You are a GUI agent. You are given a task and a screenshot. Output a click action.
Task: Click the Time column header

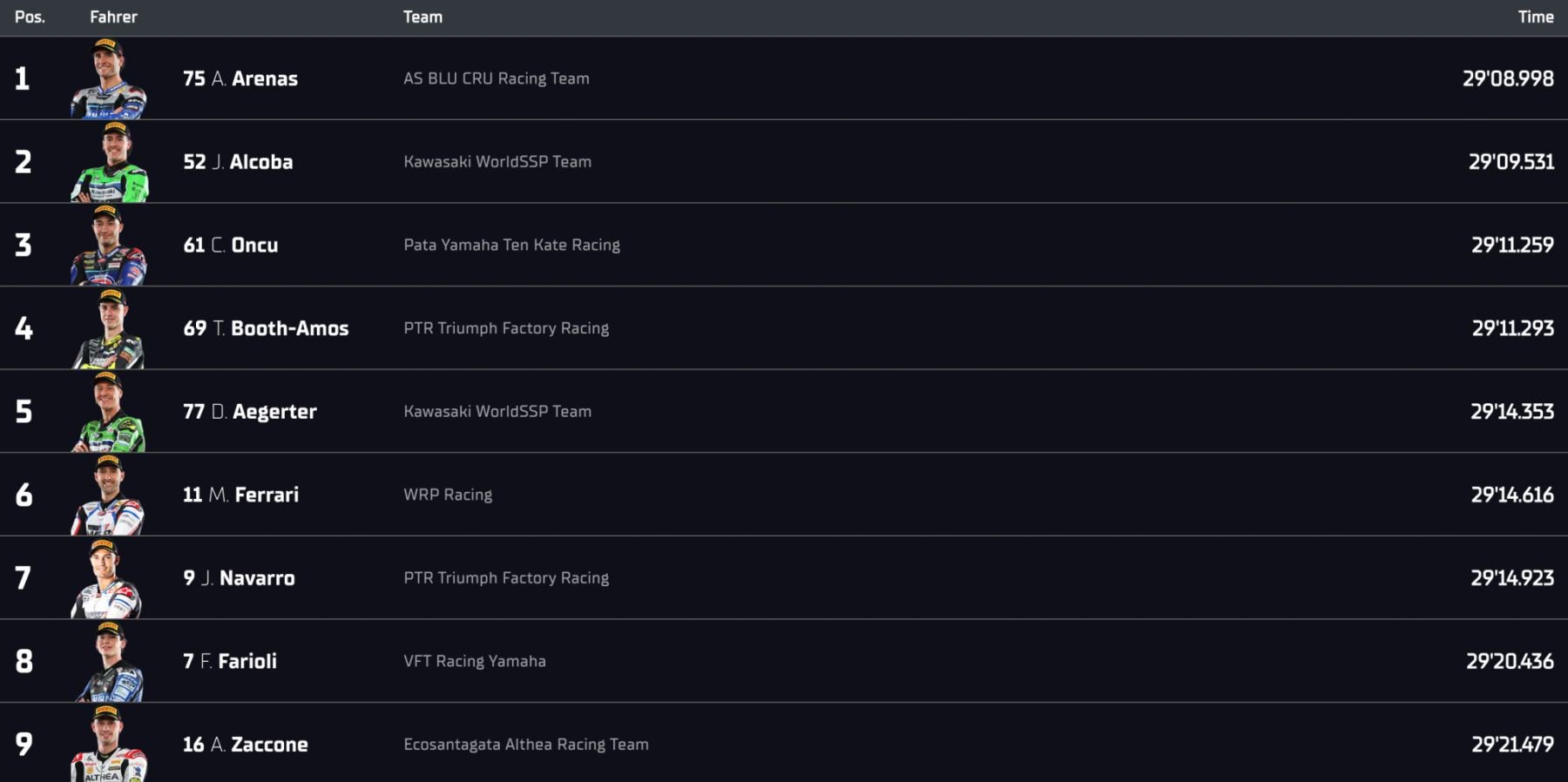[1536, 17]
